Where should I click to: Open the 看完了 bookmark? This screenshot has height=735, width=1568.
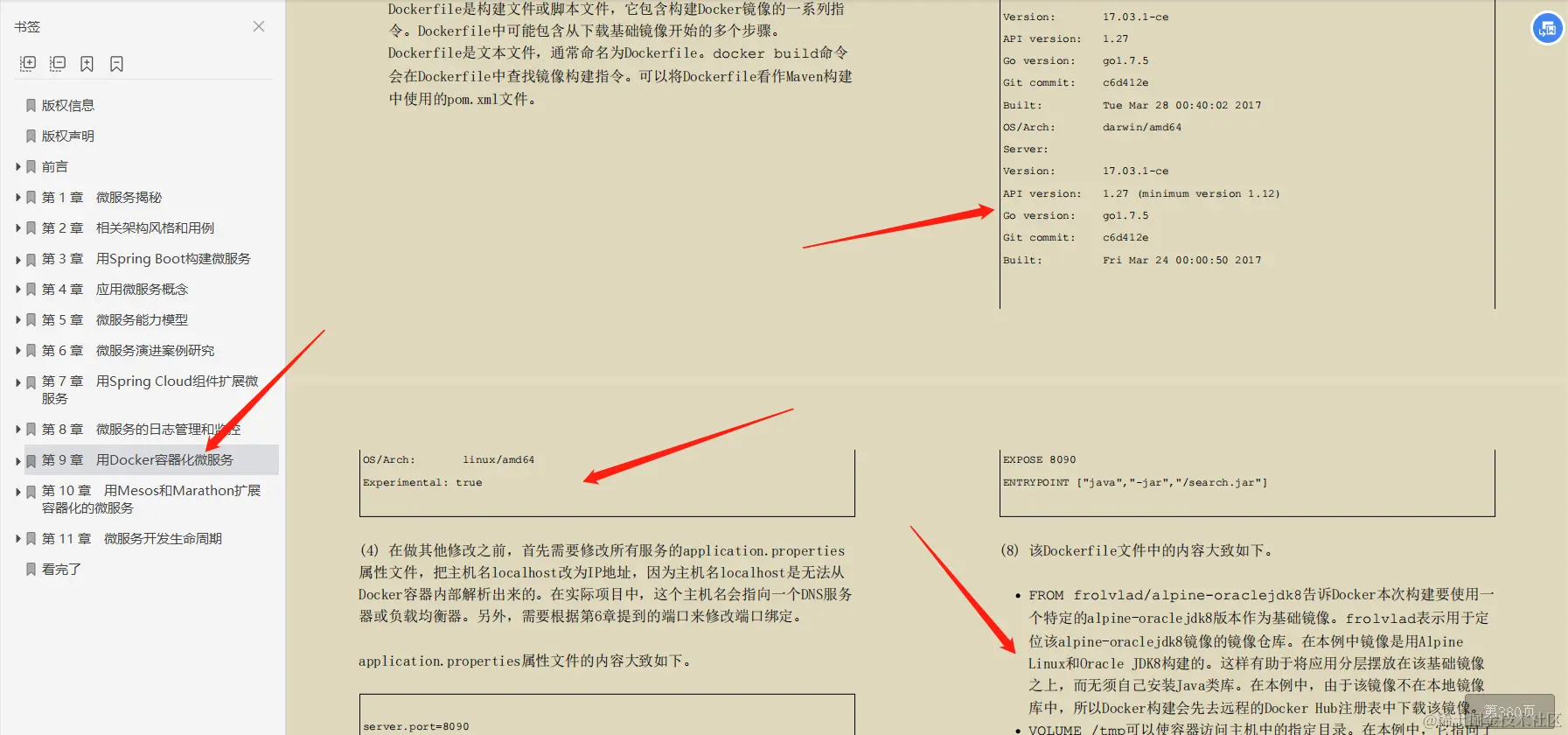tap(61, 569)
